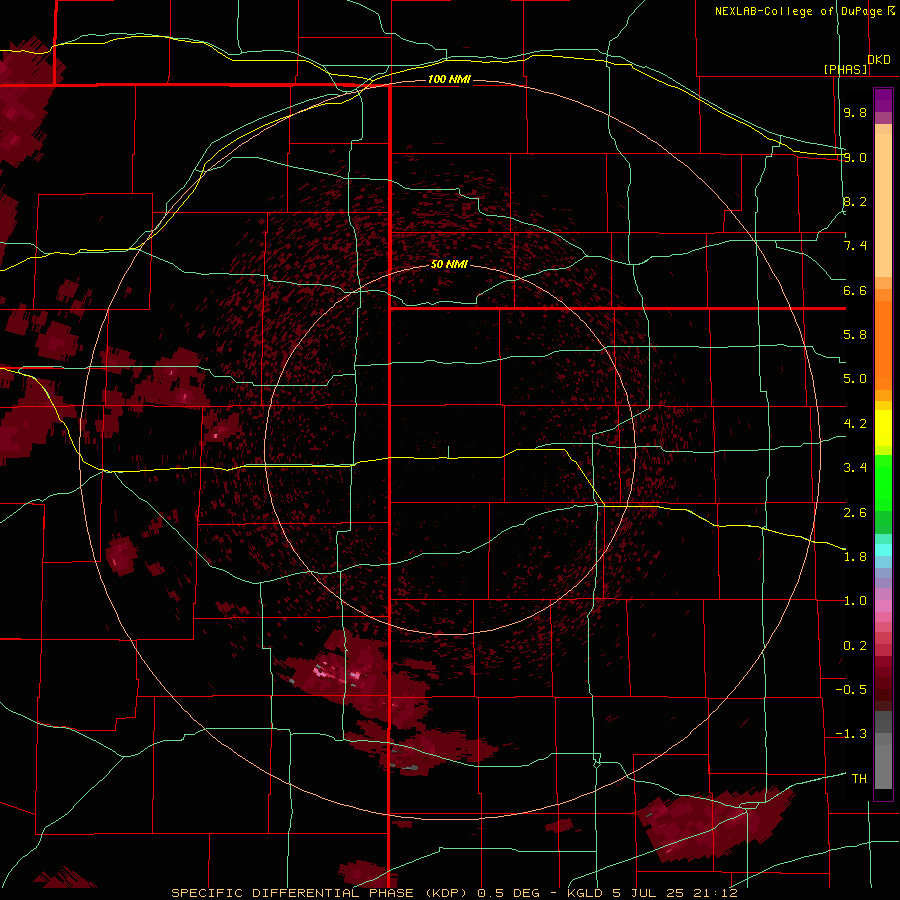Pick the orange band on the color scale
Screen dimensions: 900x900
point(883,346)
